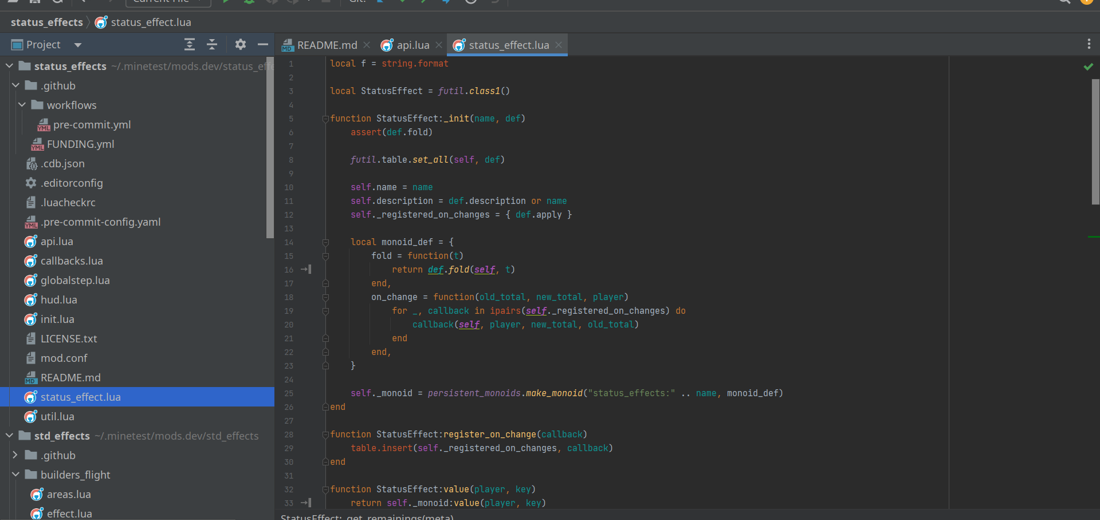This screenshot has height=520, width=1100.
Task: Hide the Project tool window
Action: pyautogui.click(x=263, y=45)
